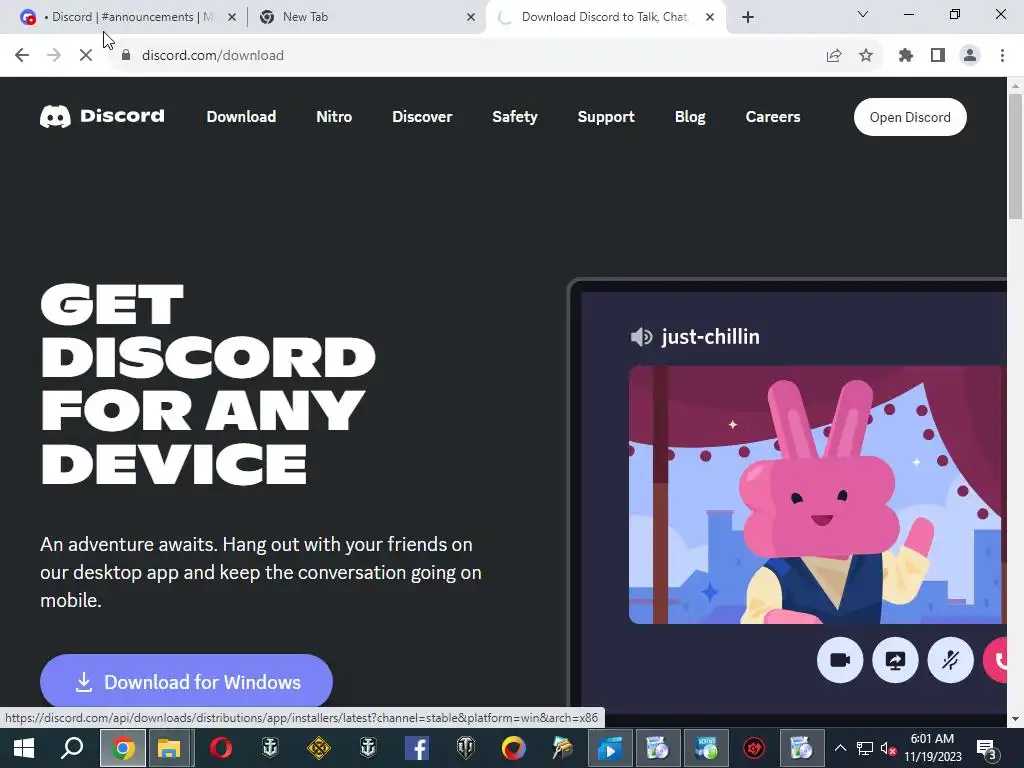Viewport: 1024px width, 768px height.
Task: Open the notification center with 3 alerts
Action: [987, 749]
